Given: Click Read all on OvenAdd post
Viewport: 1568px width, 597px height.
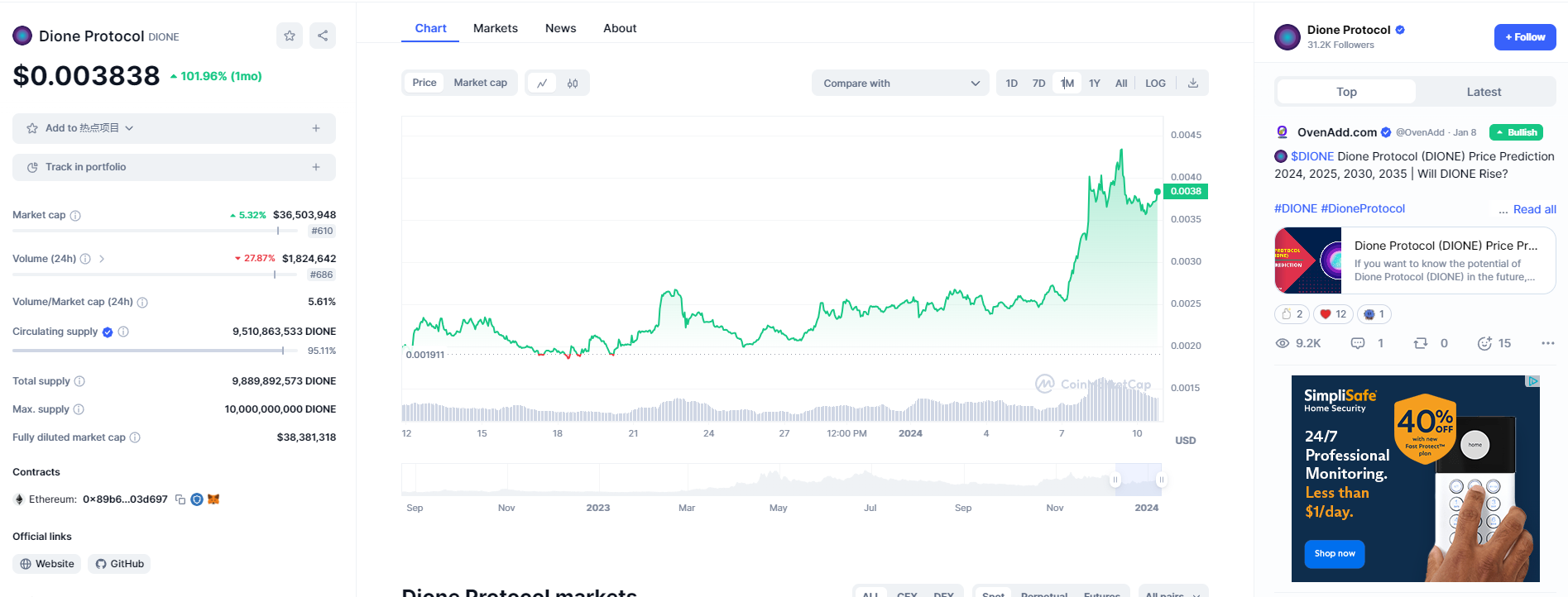Looking at the screenshot, I should tap(1534, 209).
